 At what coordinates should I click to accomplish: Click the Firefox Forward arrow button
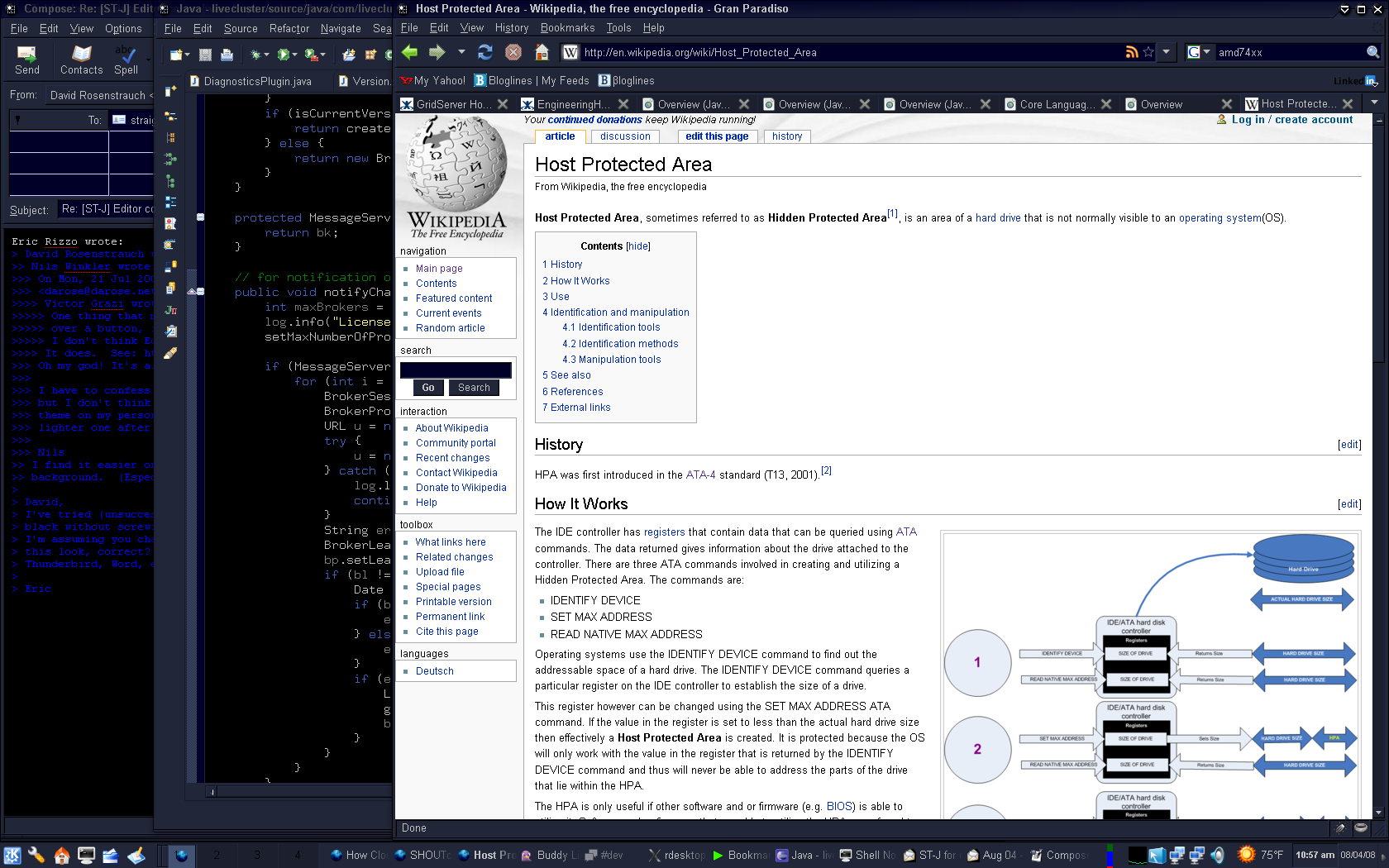coord(437,52)
